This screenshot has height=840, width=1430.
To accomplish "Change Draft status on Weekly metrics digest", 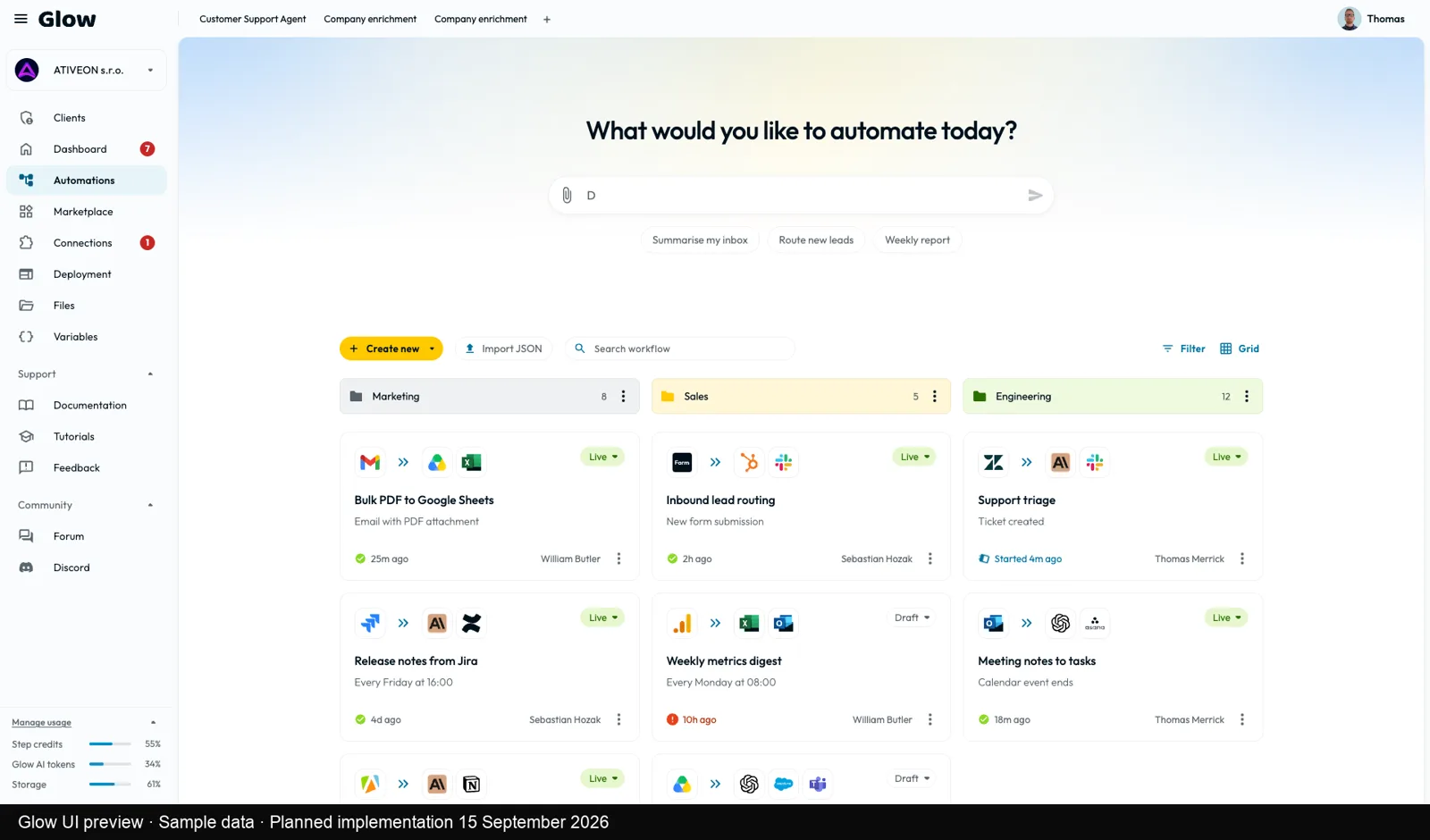I will tap(912, 617).
